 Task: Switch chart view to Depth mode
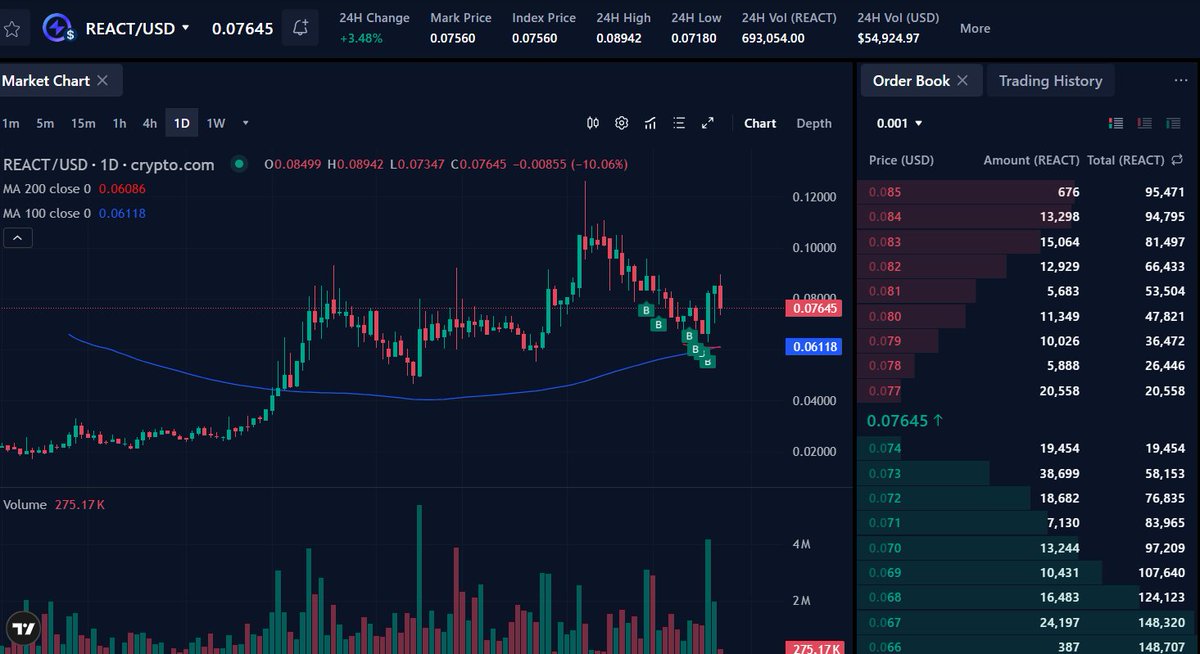tap(814, 122)
